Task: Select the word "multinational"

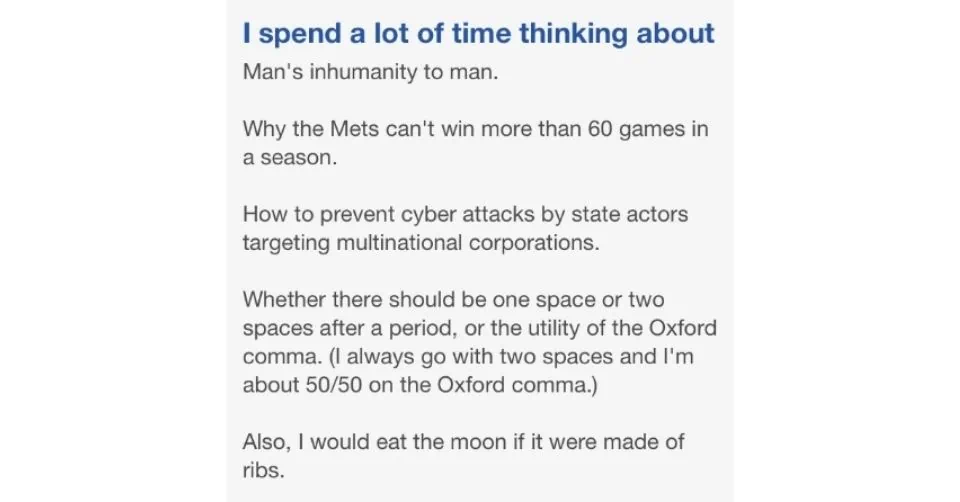Action: [x=396, y=243]
